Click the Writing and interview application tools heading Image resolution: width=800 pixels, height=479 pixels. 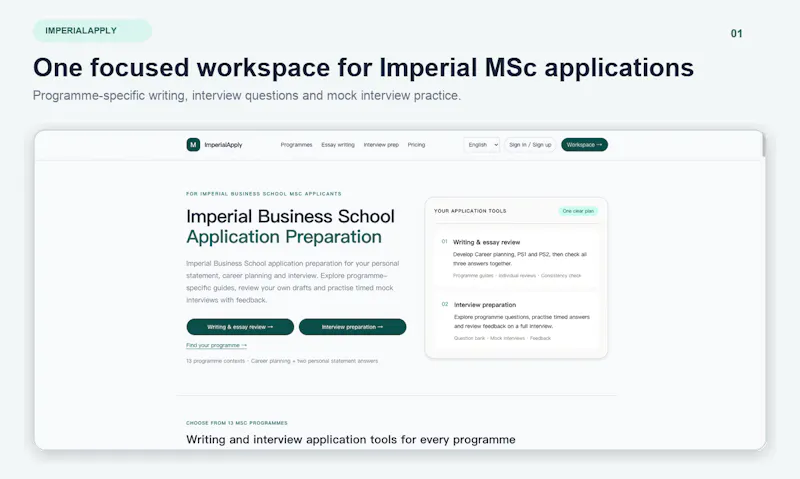(351, 439)
